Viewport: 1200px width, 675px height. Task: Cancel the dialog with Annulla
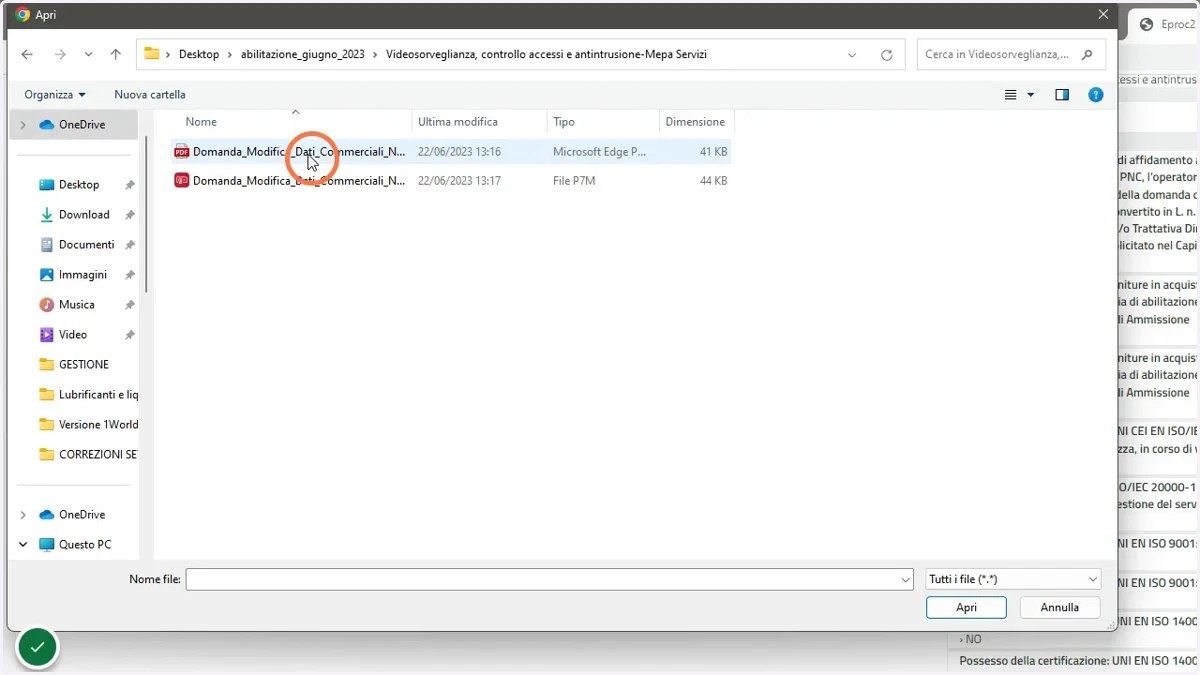pos(1060,607)
